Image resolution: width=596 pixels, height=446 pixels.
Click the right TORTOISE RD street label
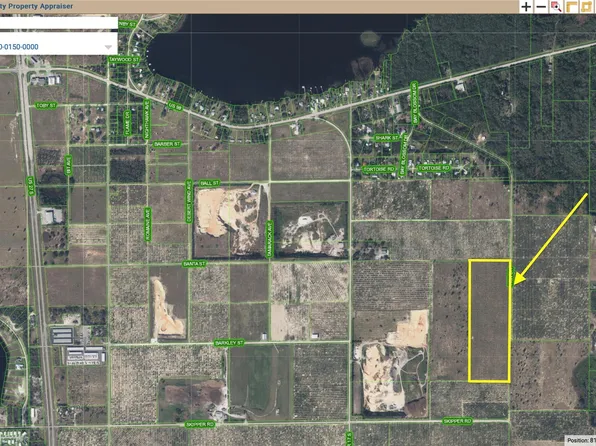(434, 168)
